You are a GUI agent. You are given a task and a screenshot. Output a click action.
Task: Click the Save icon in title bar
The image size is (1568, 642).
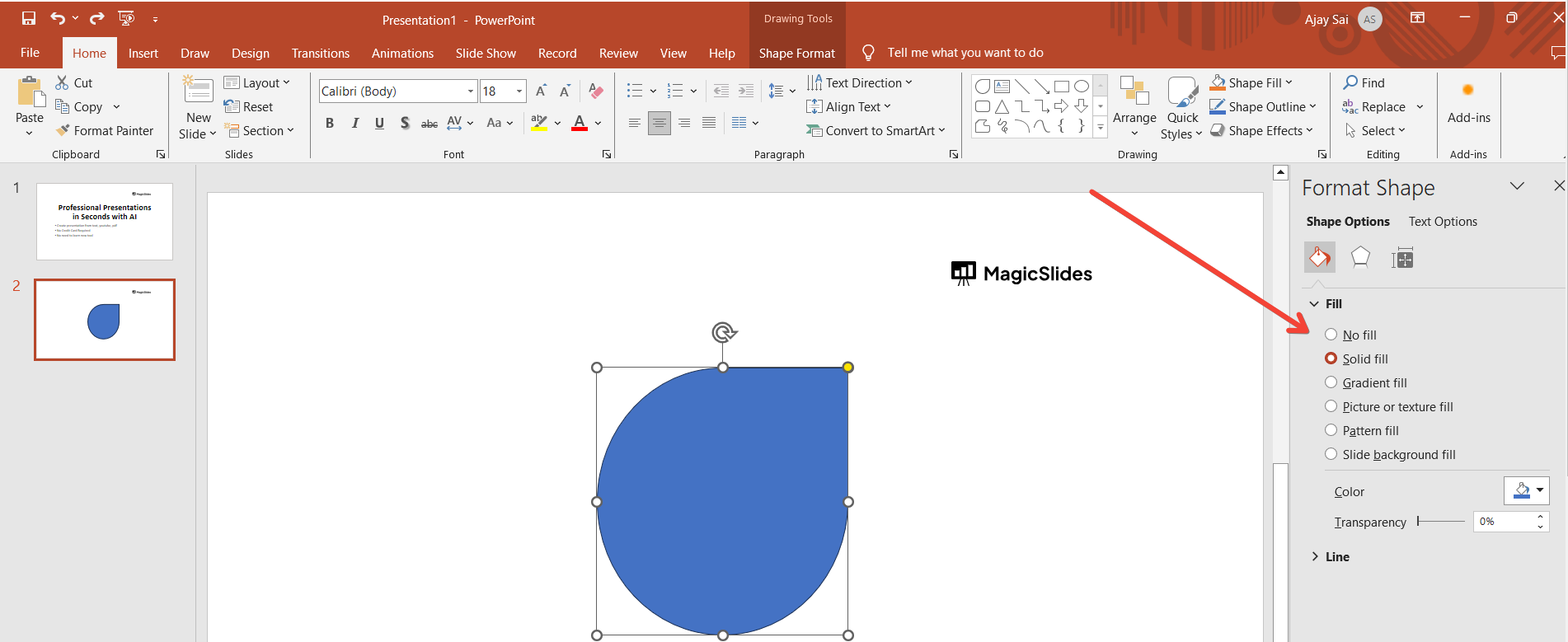coord(29,18)
